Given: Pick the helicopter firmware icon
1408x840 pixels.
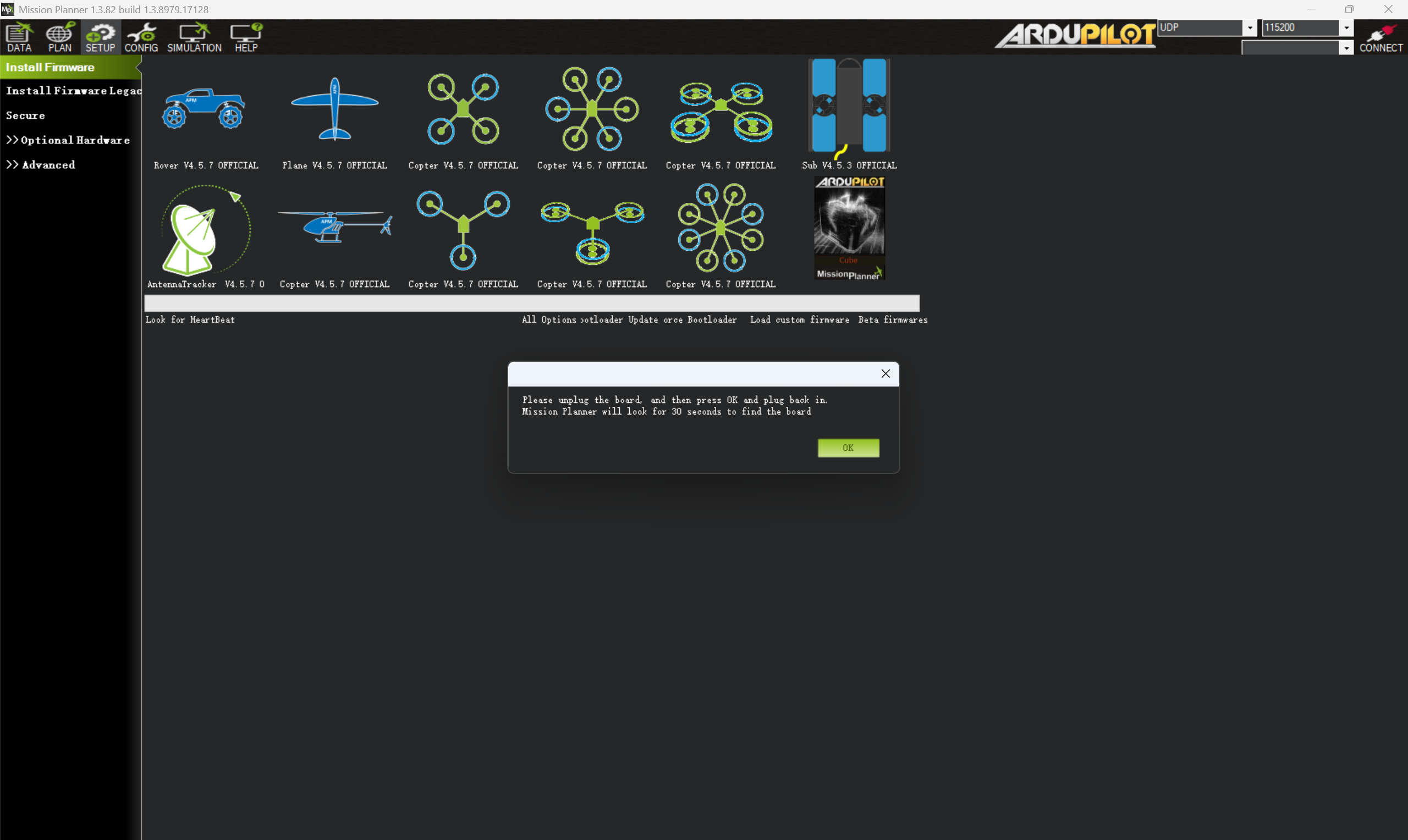Looking at the screenshot, I should 334,226.
